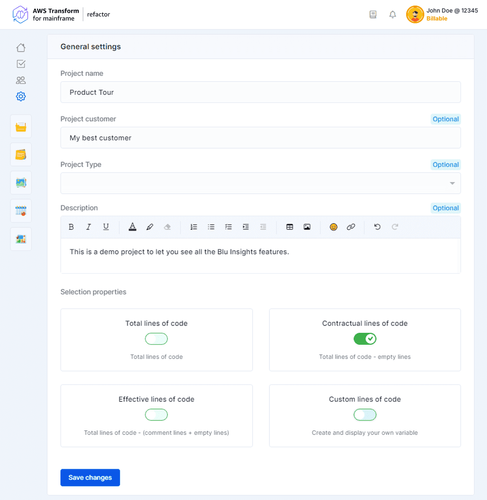This screenshot has height=500, width=487.
Task: Open the colorful dashboard module in sidebar
Action: pos(21,239)
